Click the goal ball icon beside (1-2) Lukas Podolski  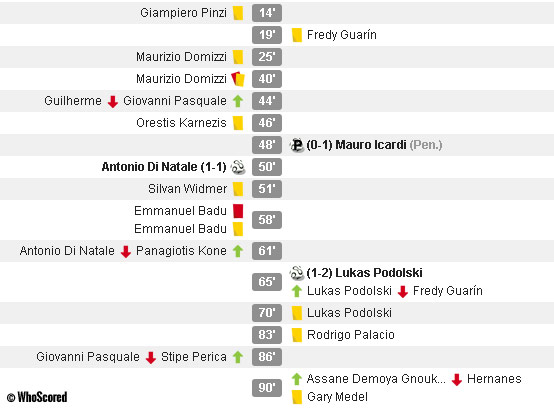coord(297,273)
